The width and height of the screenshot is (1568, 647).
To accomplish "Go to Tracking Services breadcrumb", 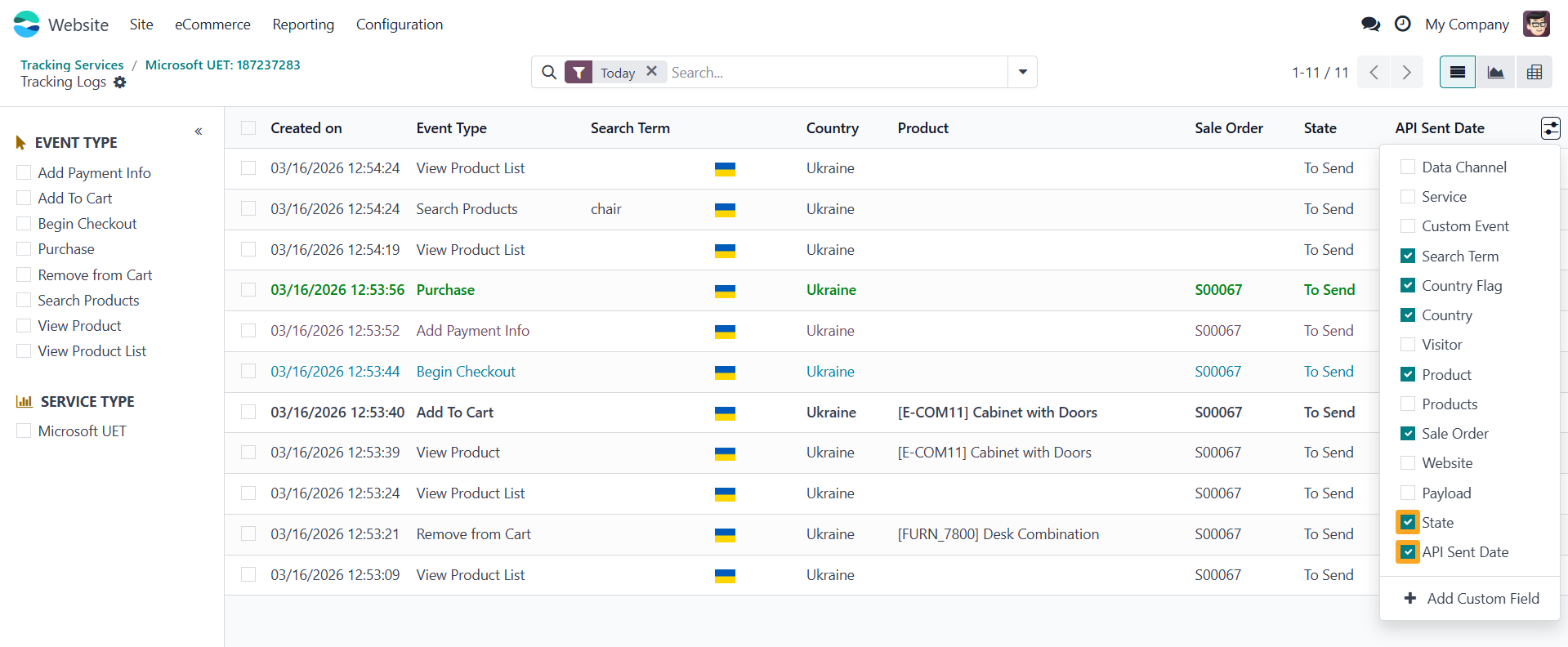I will click(72, 65).
